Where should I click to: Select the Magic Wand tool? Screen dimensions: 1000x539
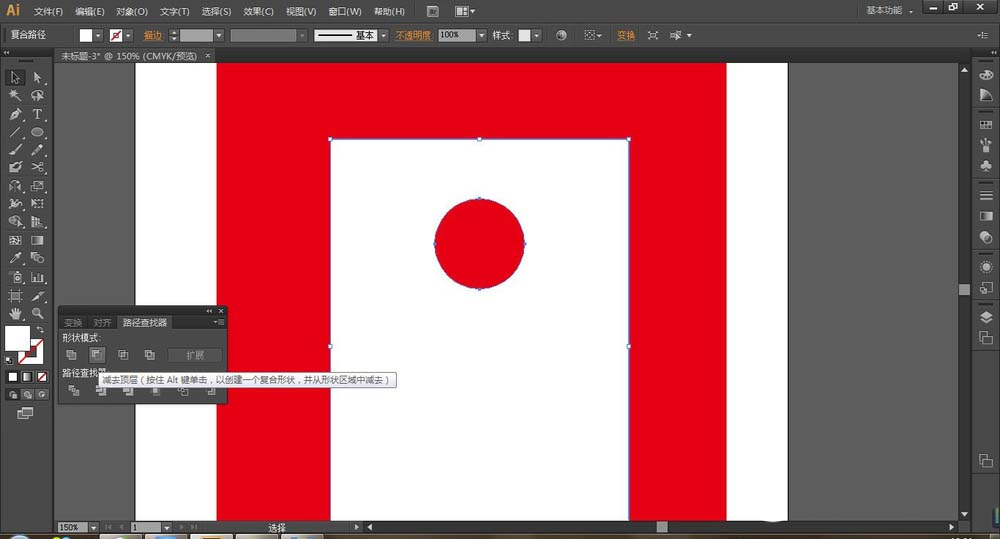point(15,96)
